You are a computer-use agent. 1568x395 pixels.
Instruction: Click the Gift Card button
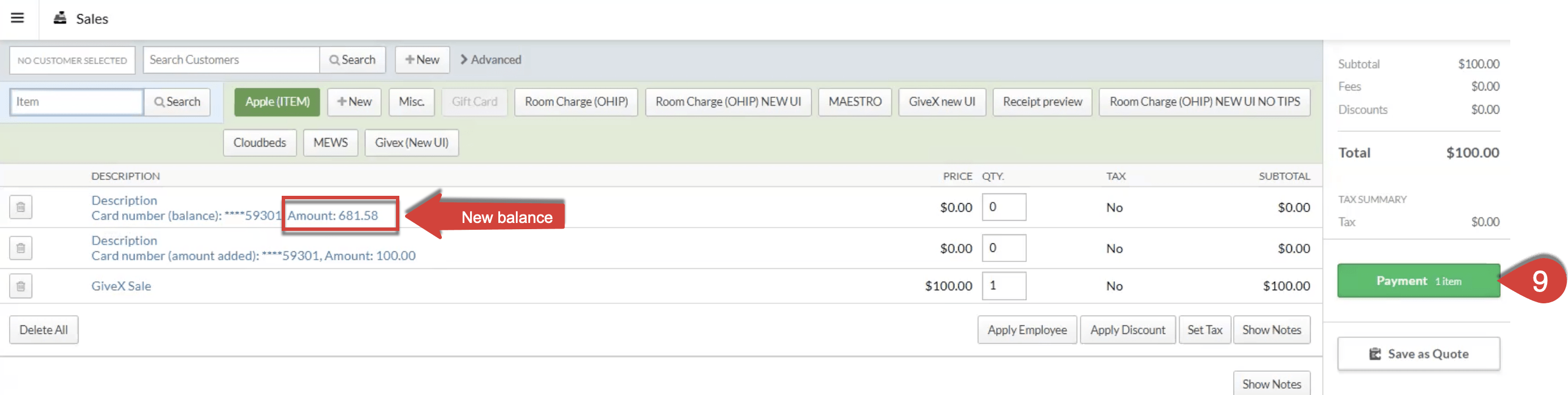tap(474, 102)
